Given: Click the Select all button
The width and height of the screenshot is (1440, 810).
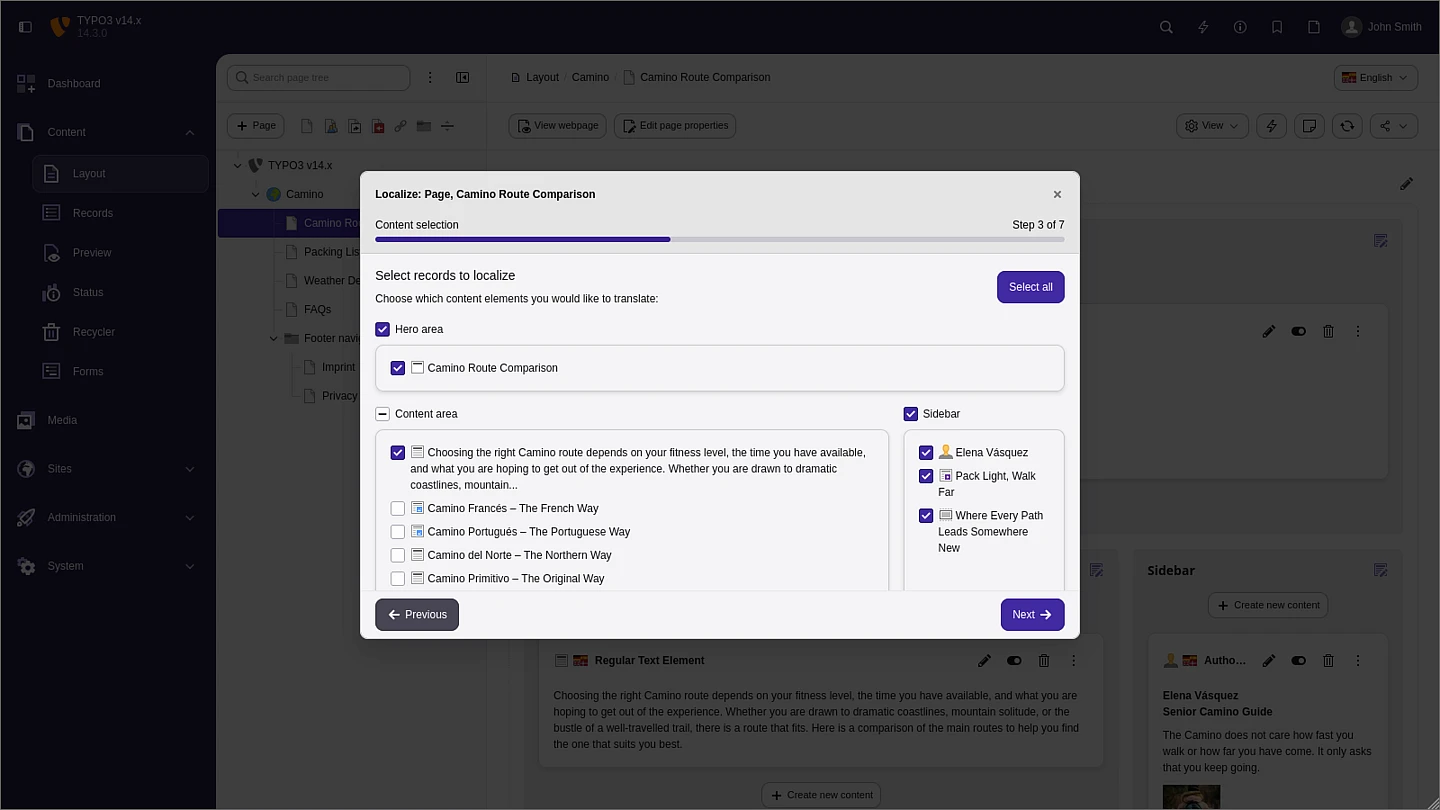Looking at the screenshot, I should pos(1030,287).
